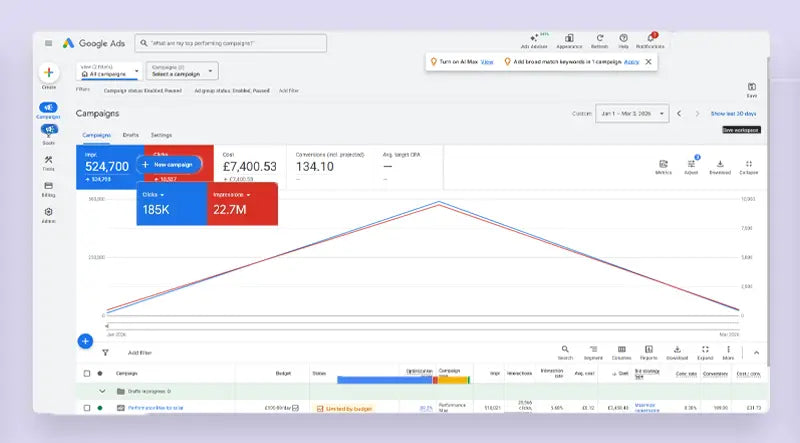
Task: Click into the top search box
Action: tap(231, 43)
